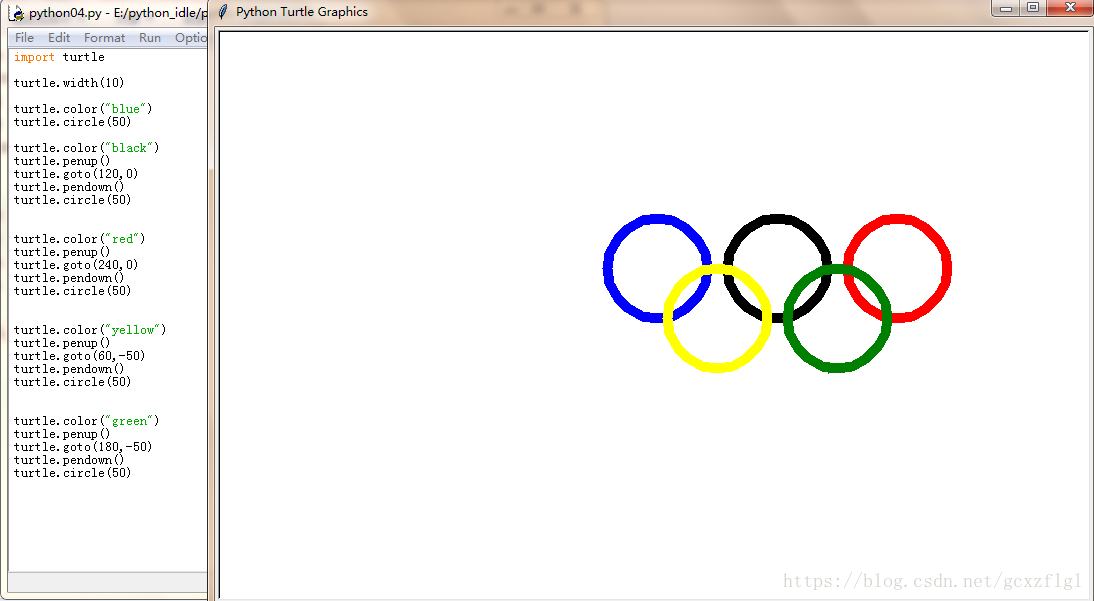The height and width of the screenshot is (601, 1094).
Task: Click the Python Turtle Graphics feather icon
Action: (223, 12)
